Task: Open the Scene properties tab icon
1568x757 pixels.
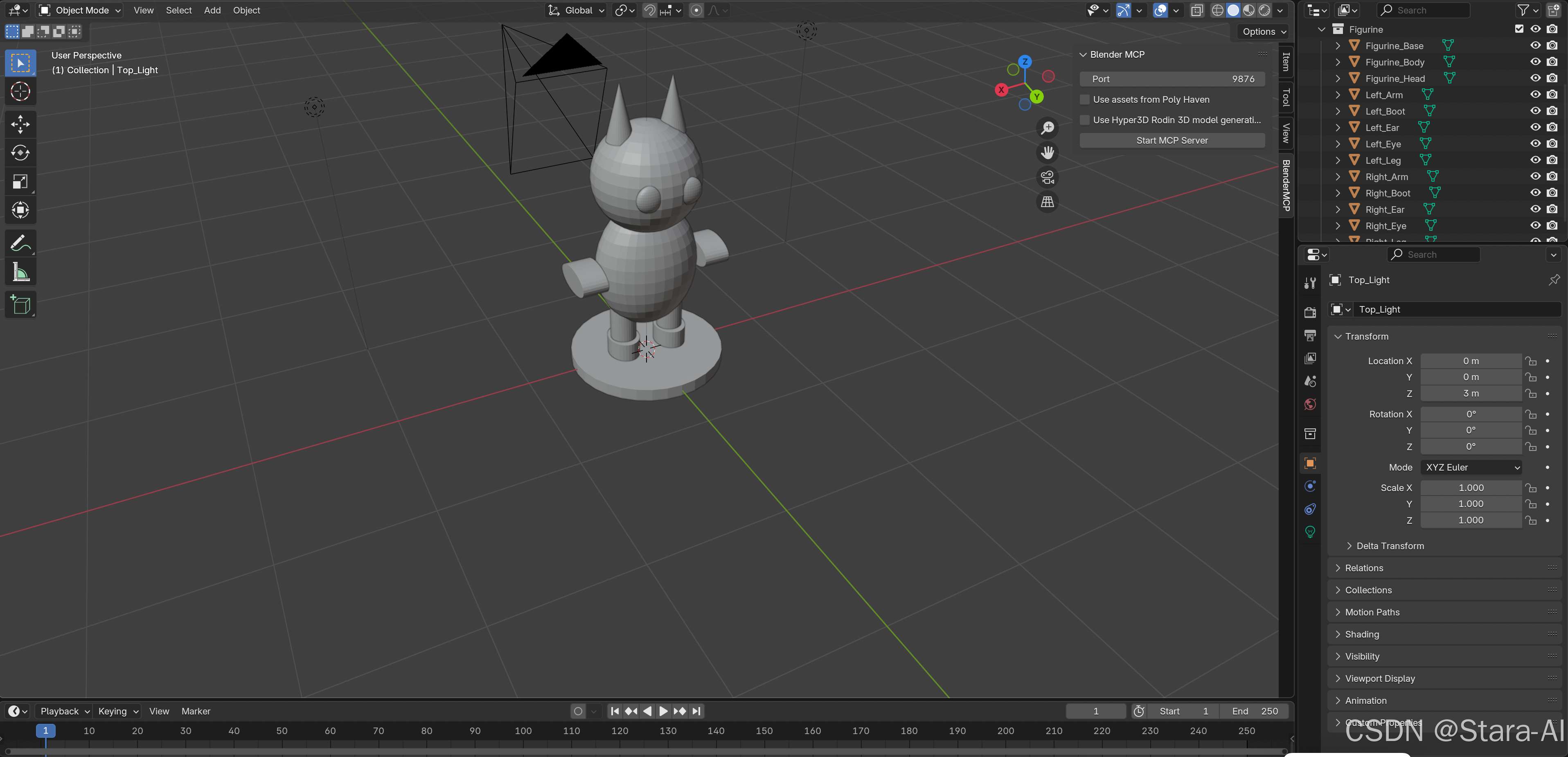Action: tap(1311, 381)
